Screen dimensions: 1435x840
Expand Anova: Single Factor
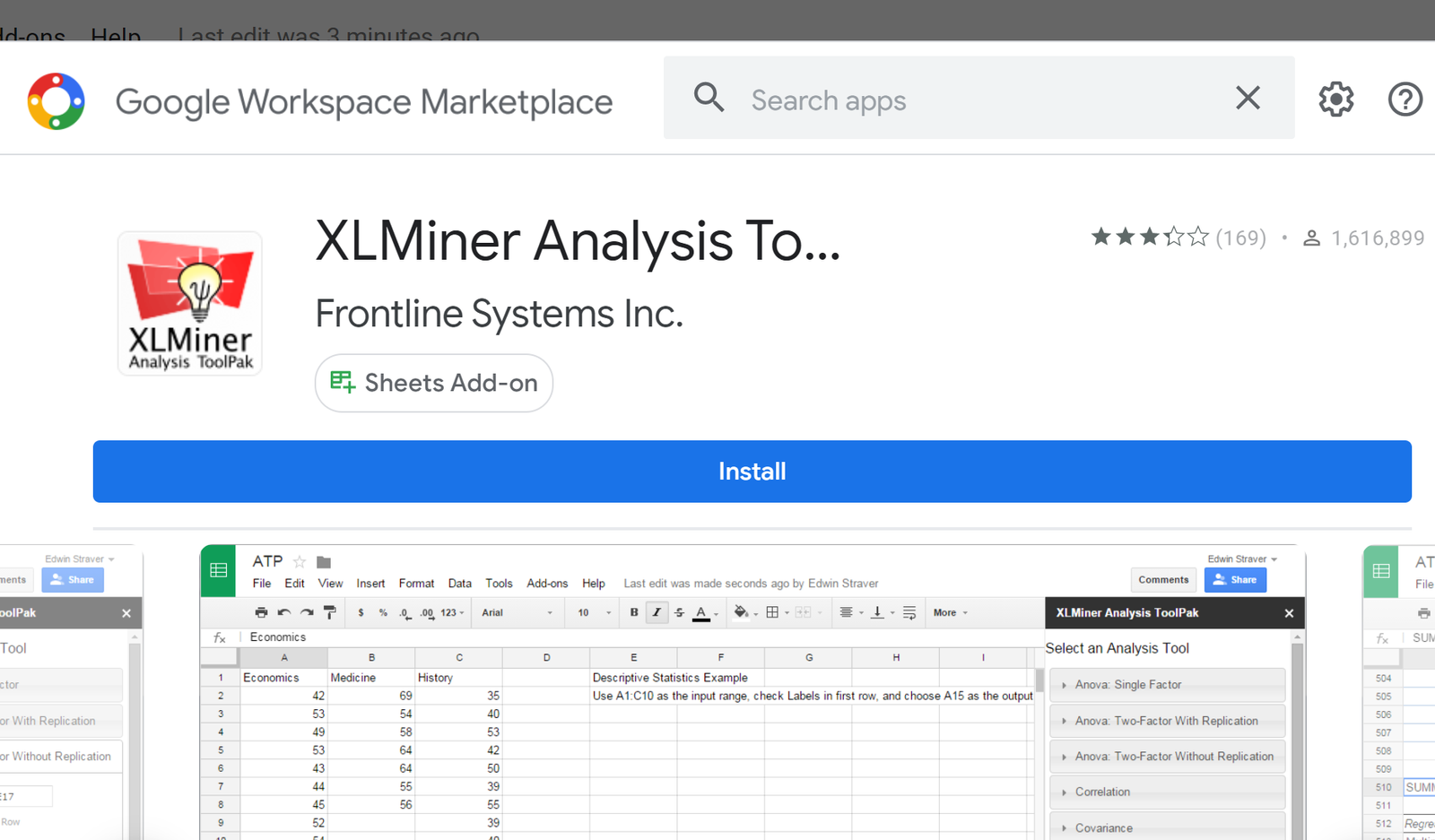[x=1167, y=685]
